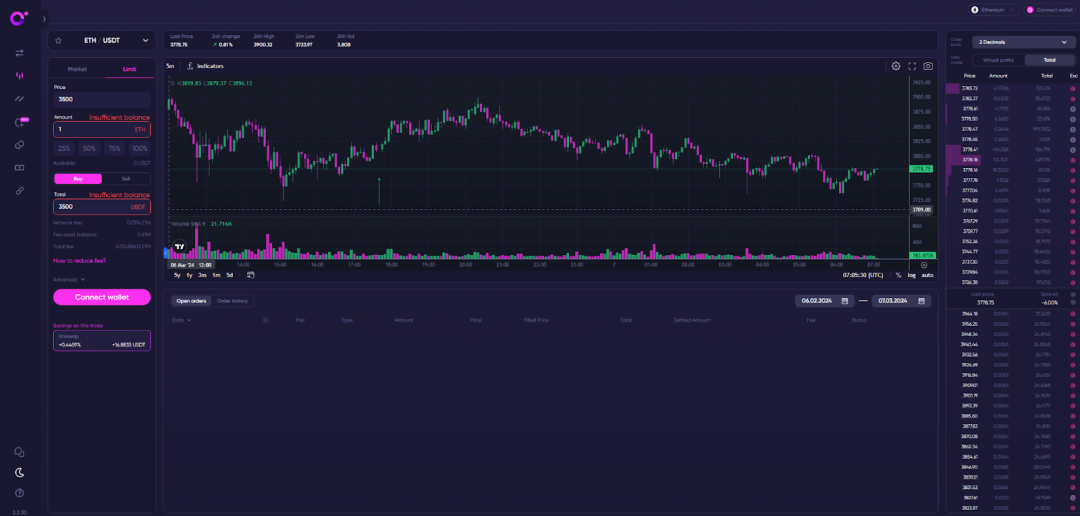This screenshot has height=516, width=1080.
Task: Expand the 2 Decimals order book dropdown
Action: click(x=1024, y=42)
